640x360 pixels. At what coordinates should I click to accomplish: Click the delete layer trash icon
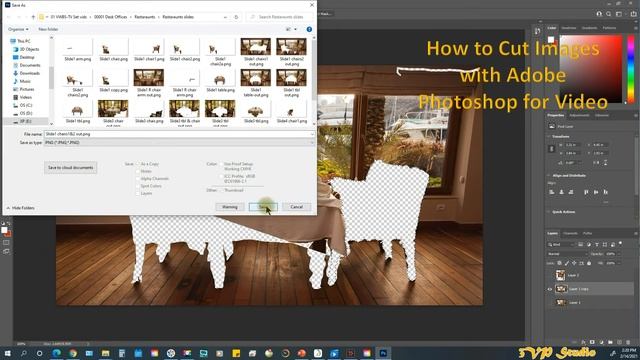pyautogui.click(x=627, y=342)
